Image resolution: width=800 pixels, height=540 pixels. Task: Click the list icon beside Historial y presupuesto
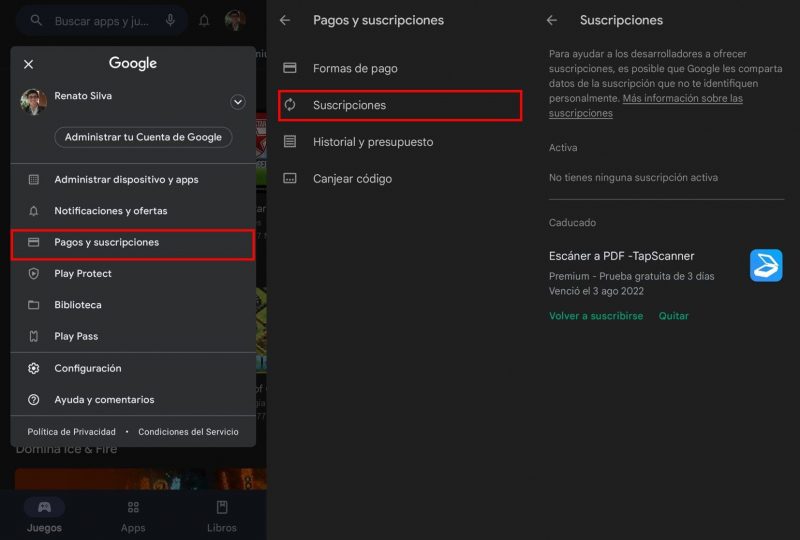pyautogui.click(x=290, y=141)
